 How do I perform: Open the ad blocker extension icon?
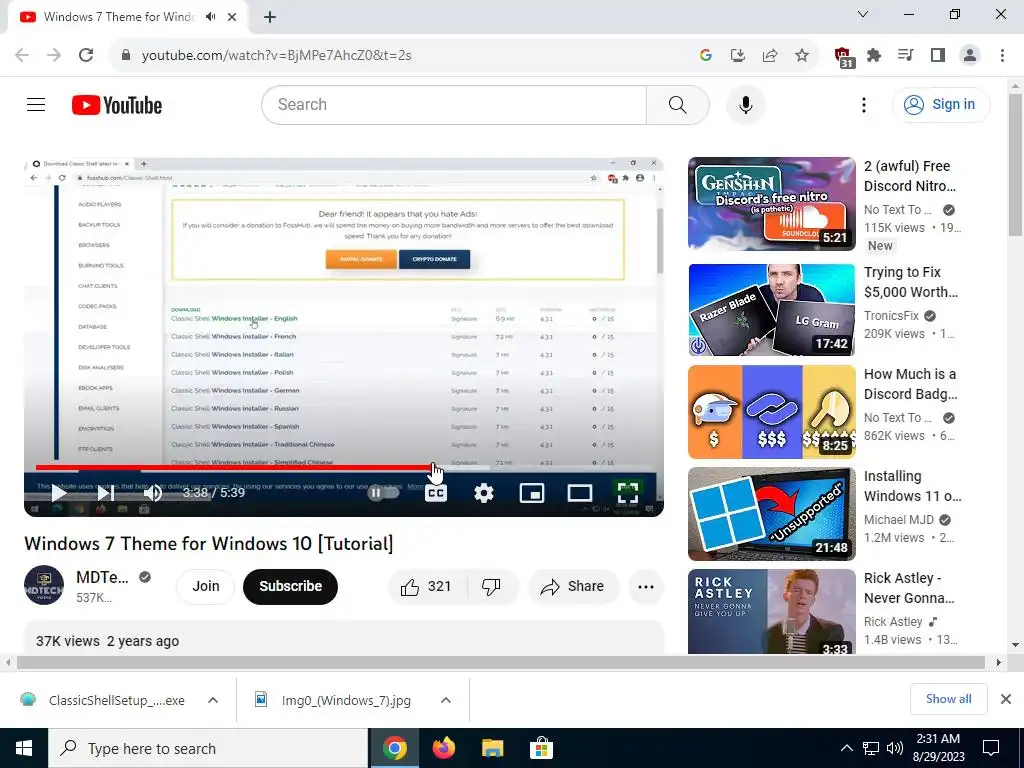(x=844, y=57)
